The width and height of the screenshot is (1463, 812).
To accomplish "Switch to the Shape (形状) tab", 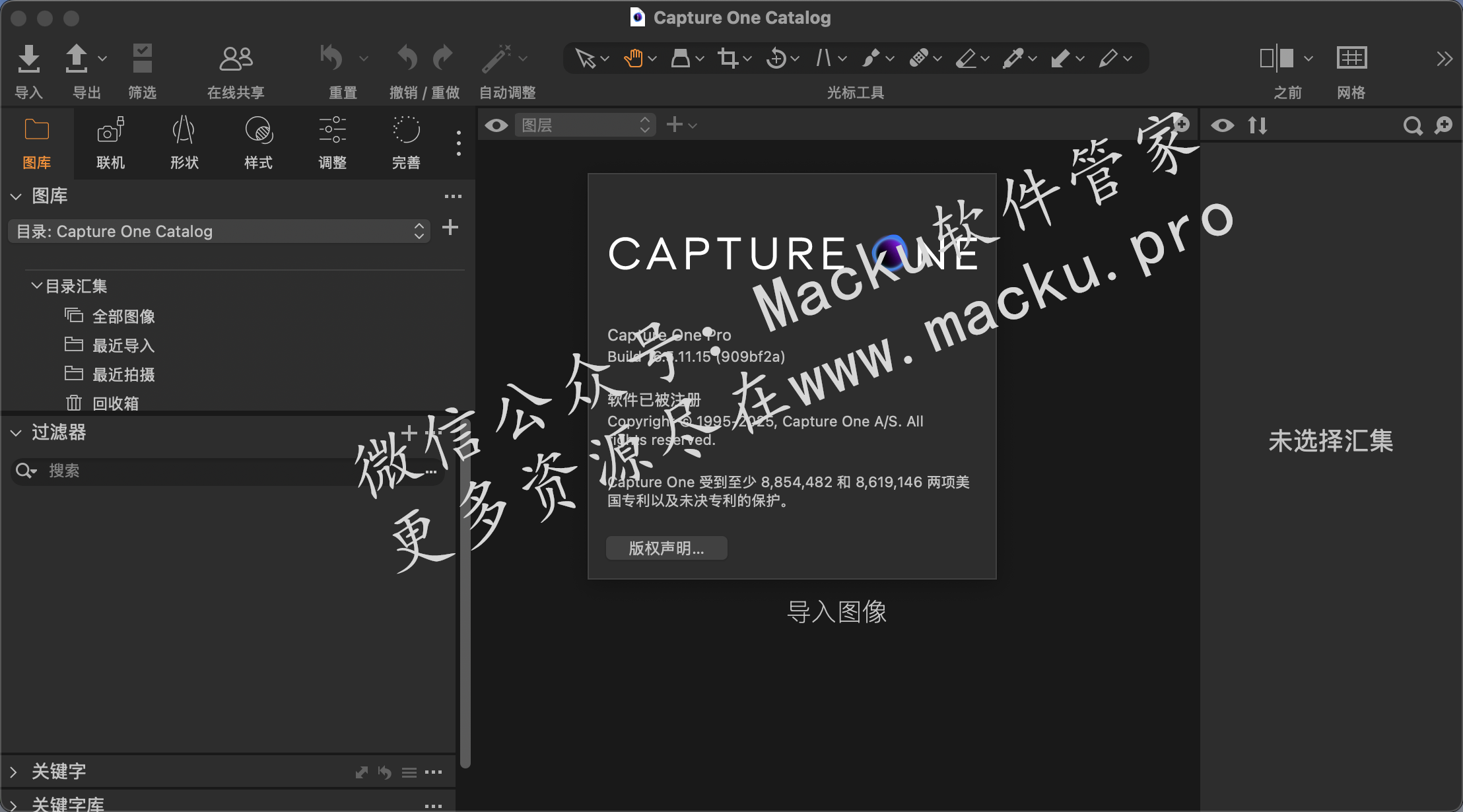I will click(x=184, y=143).
